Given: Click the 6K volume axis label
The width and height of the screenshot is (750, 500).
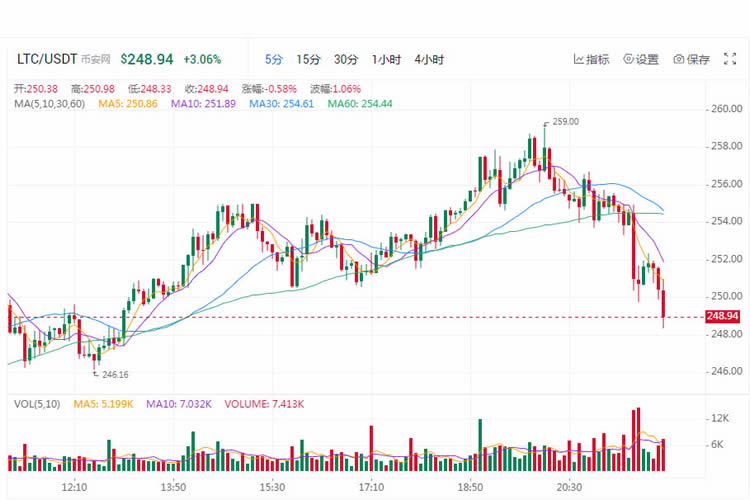Looking at the screenshot, I should 717,444.
